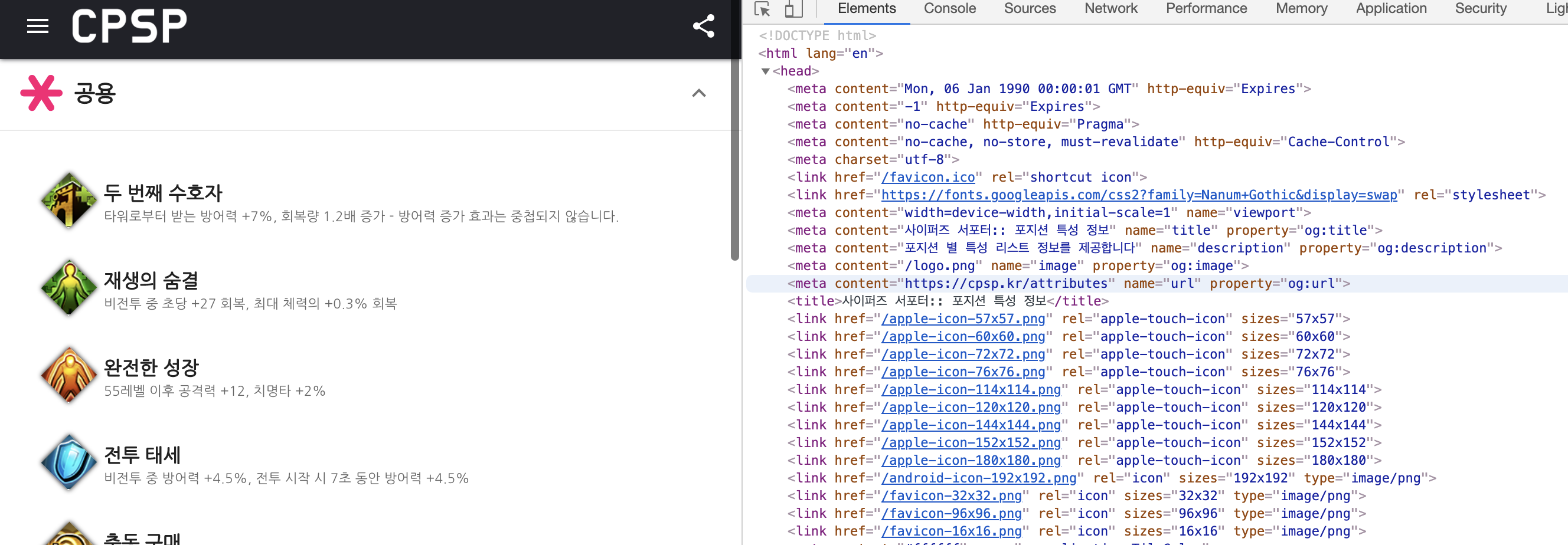The height and width of the screenshot is (545, 1568).
Task: Open the Security tab
Action: pyautogui.click(x=1481, y=8)
